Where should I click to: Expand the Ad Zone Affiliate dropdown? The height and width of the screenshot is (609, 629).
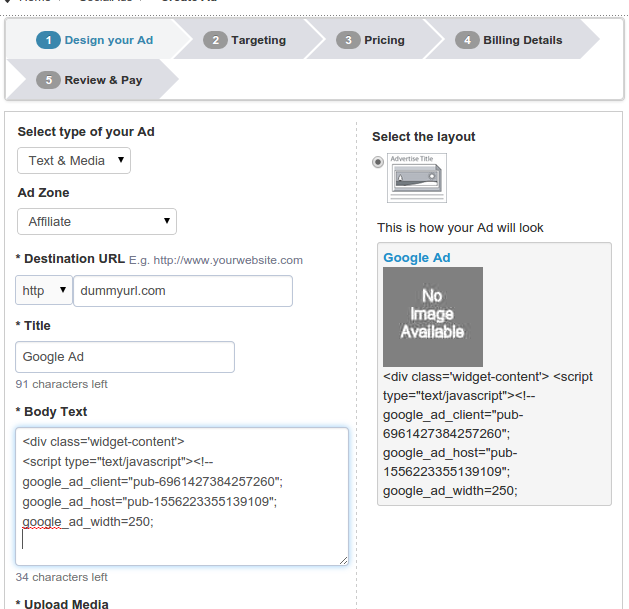(x=97, y=221)
